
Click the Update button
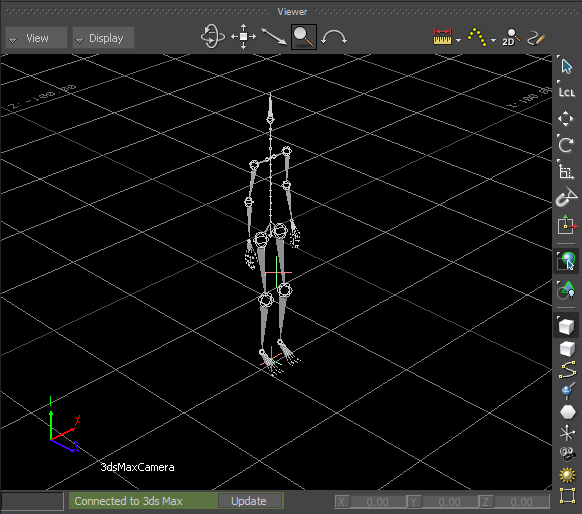tap(249, 501)
